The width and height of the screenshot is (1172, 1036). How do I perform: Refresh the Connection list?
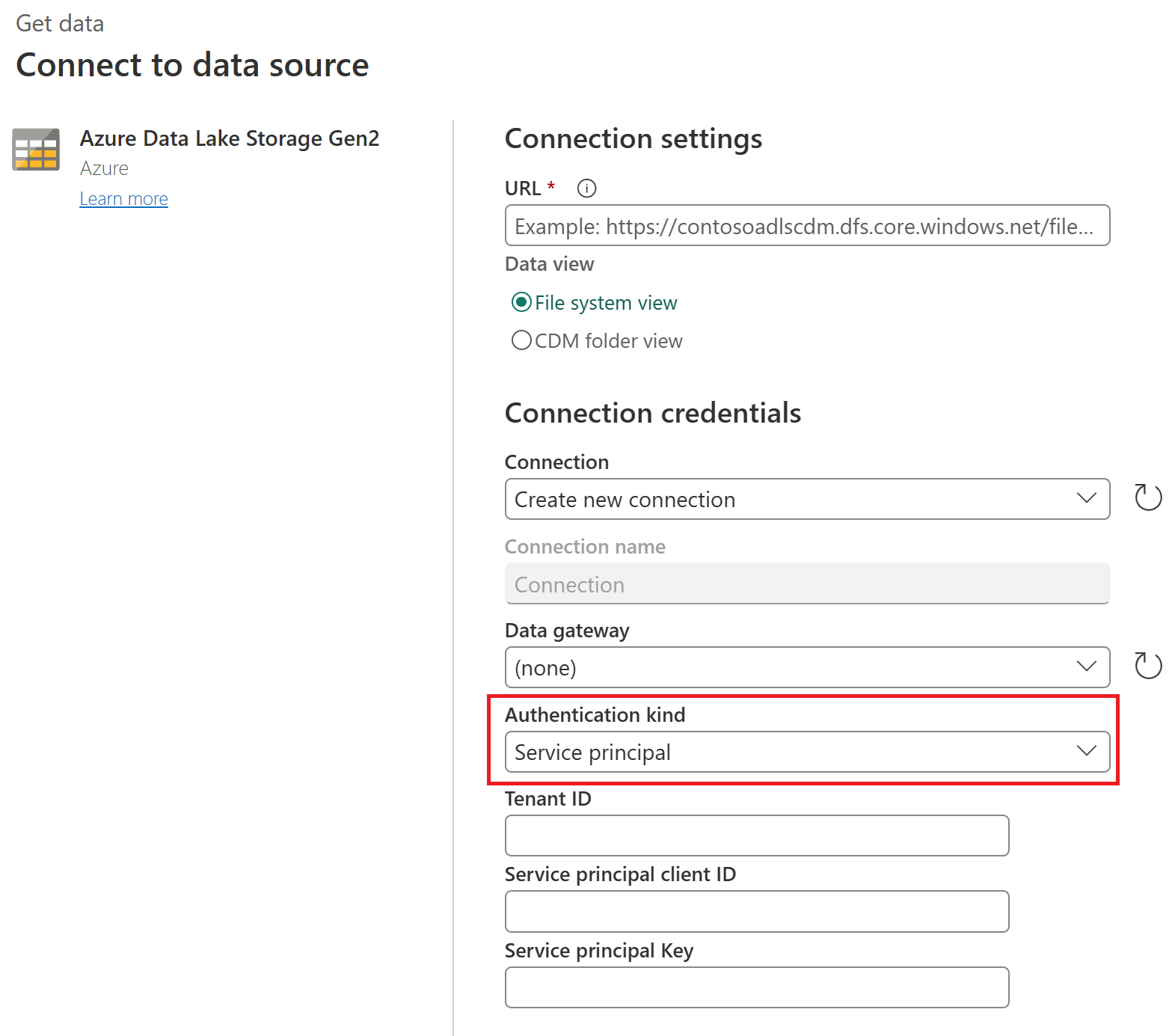1147,497
